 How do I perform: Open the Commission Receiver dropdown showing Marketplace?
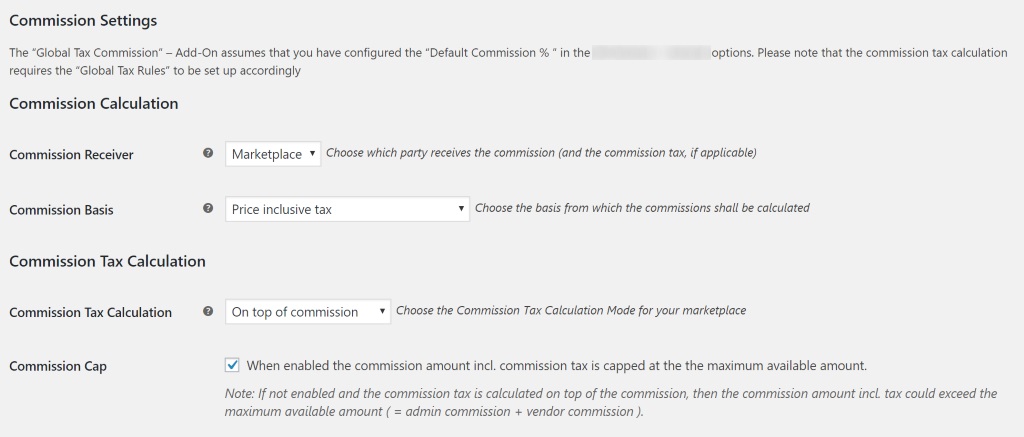pos(273,154)
